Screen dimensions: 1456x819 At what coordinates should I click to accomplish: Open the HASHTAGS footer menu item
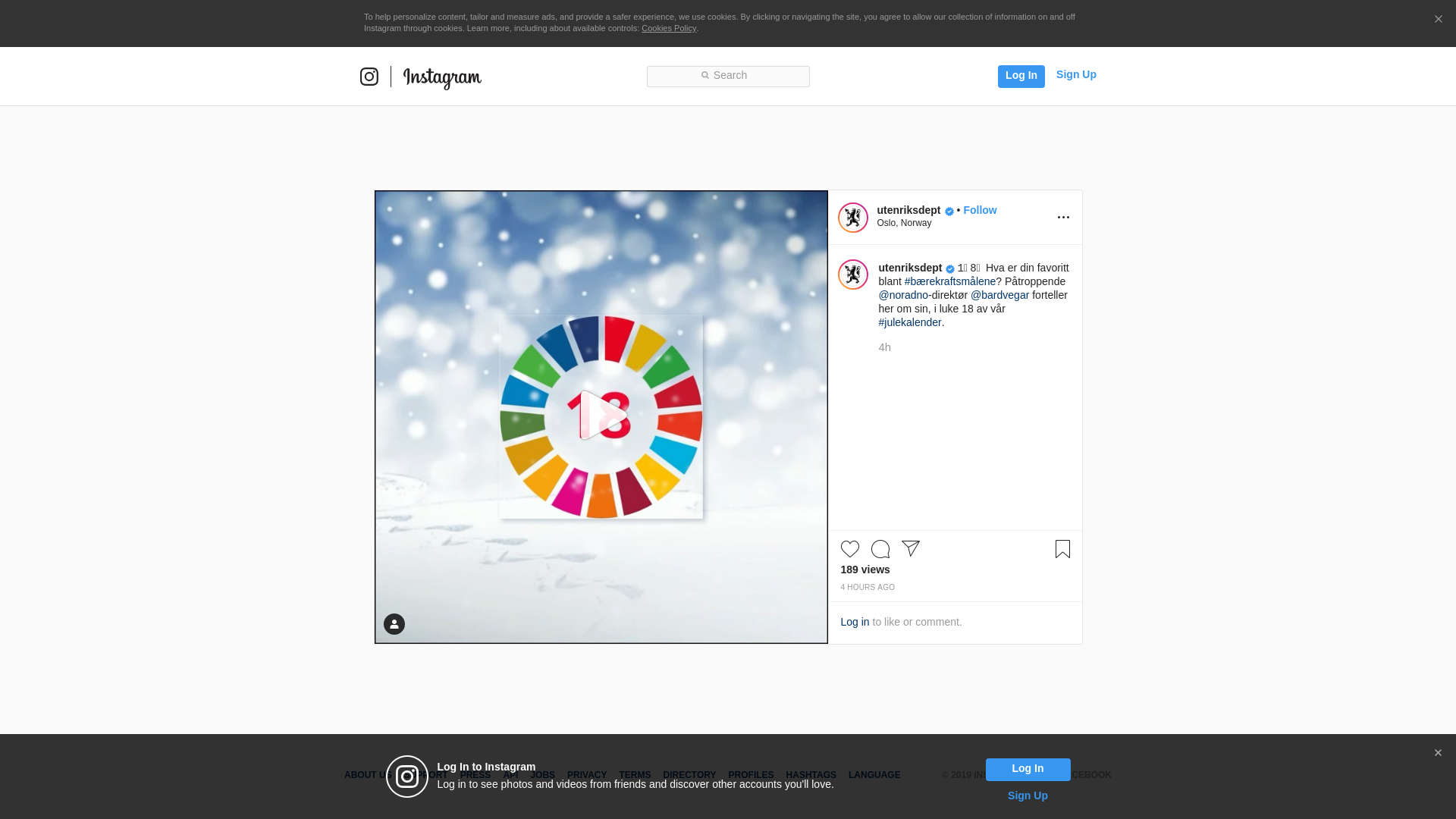tap(811, 775)
